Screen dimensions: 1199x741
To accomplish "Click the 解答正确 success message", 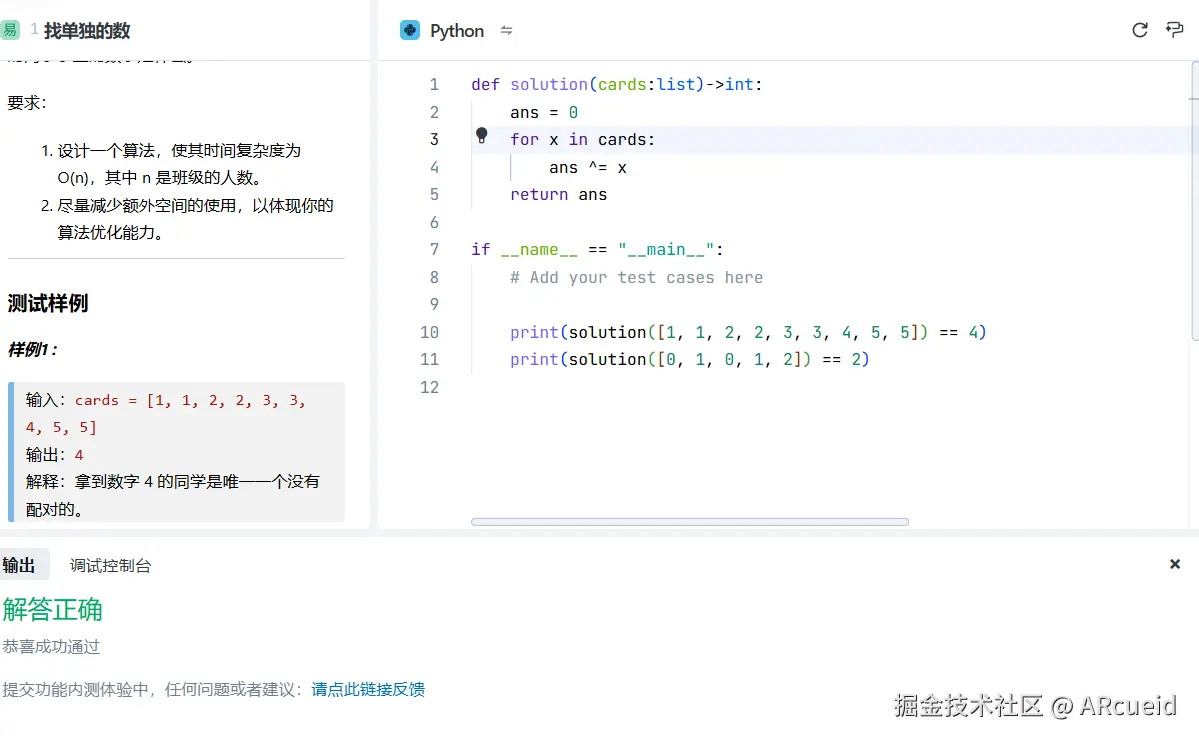I will (x=53, y=609).
